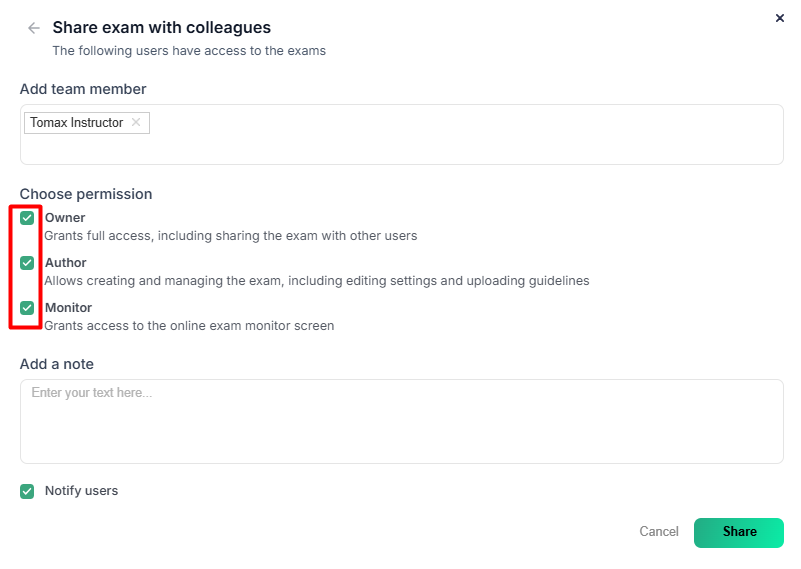Remove Tomax Instructor from team members

click(x=136, y=122)
